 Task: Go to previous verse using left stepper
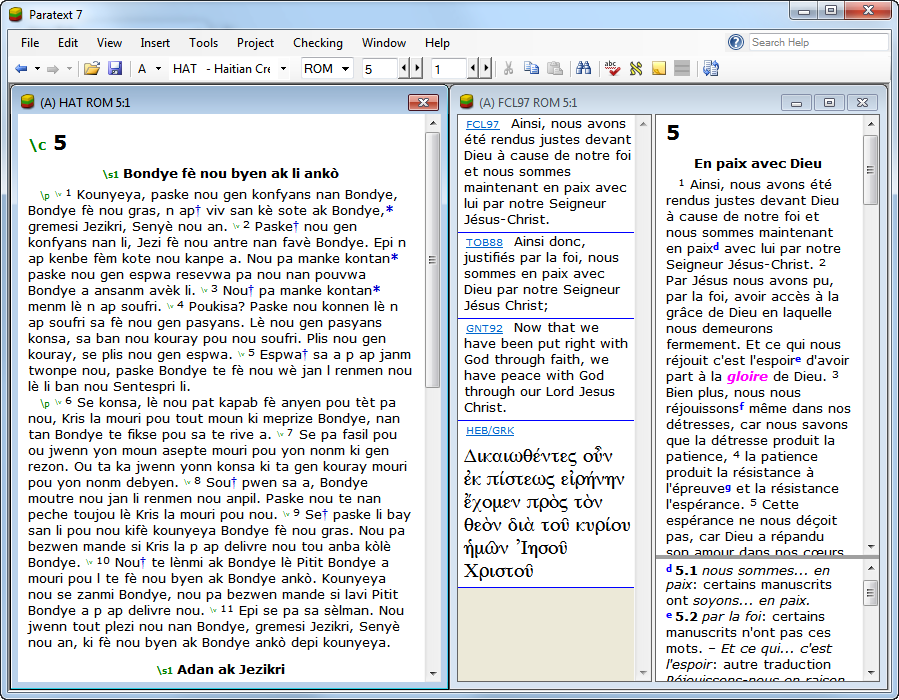point(472,69)
